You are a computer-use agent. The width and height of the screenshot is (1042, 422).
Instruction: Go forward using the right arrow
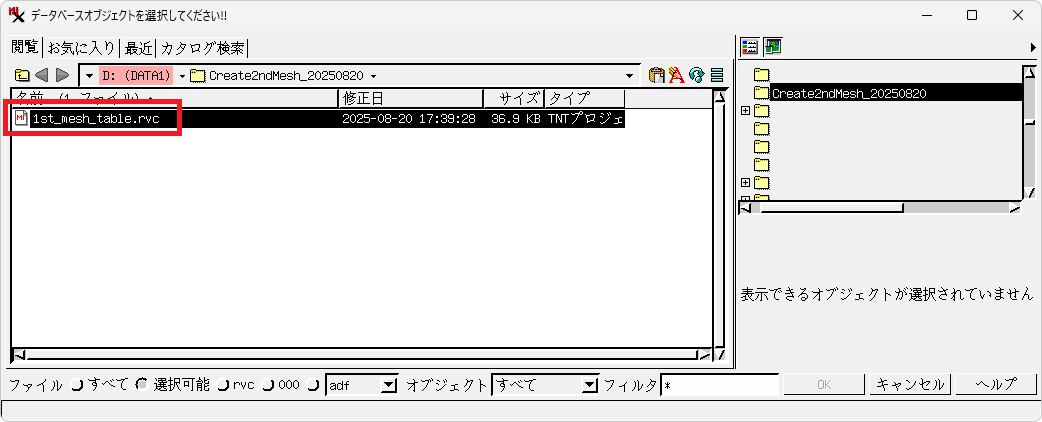(62, 75)
